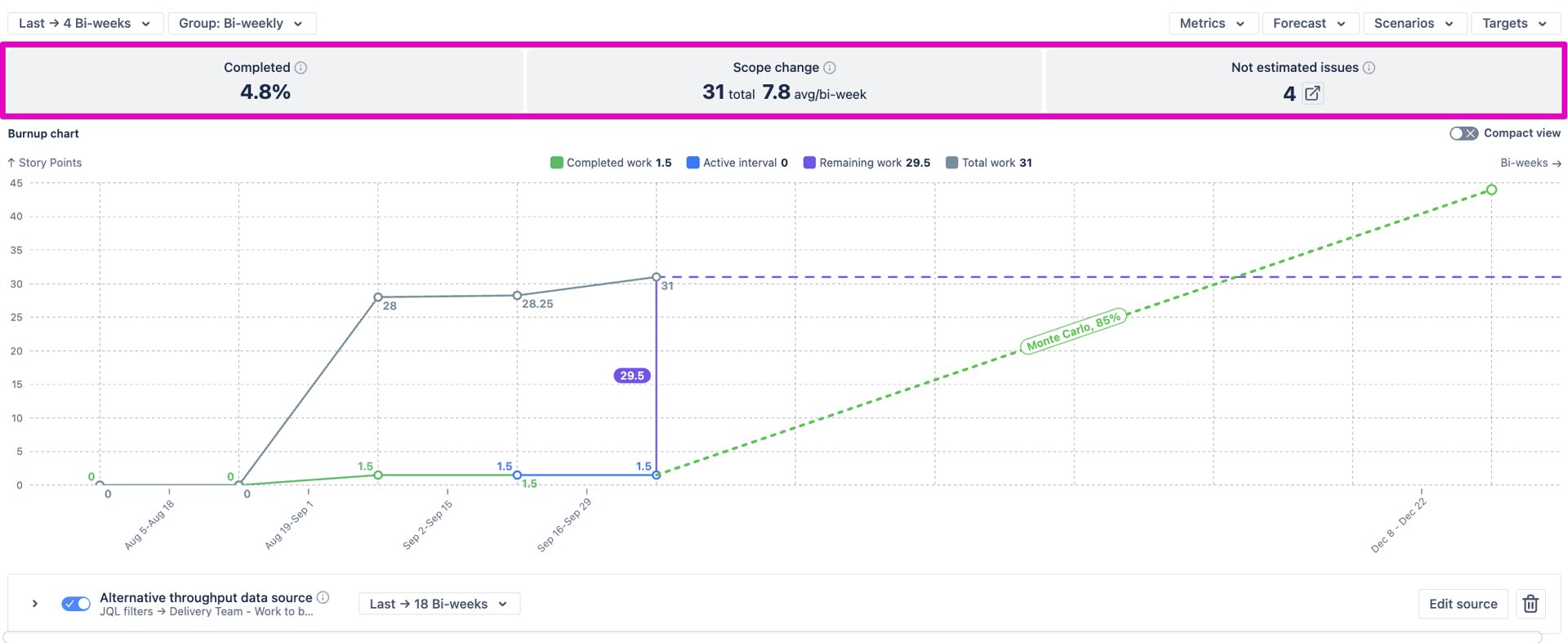Open the Forecast menu

click(1310, 24)
